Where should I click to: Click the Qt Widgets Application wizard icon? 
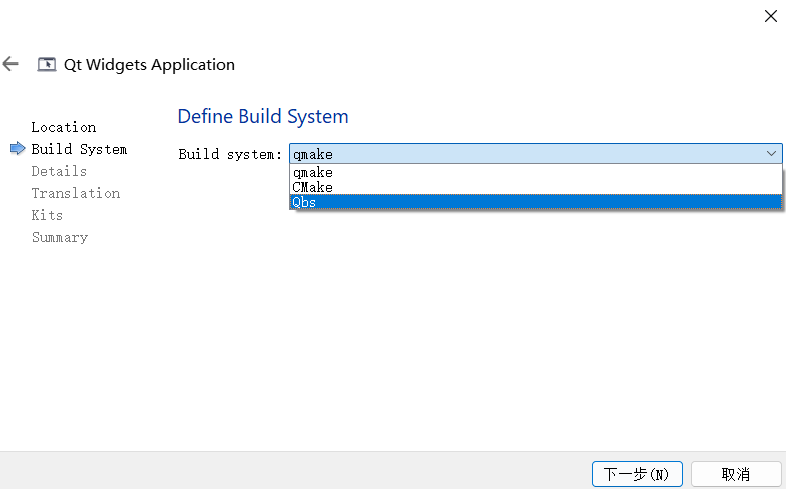coord(47,64)
